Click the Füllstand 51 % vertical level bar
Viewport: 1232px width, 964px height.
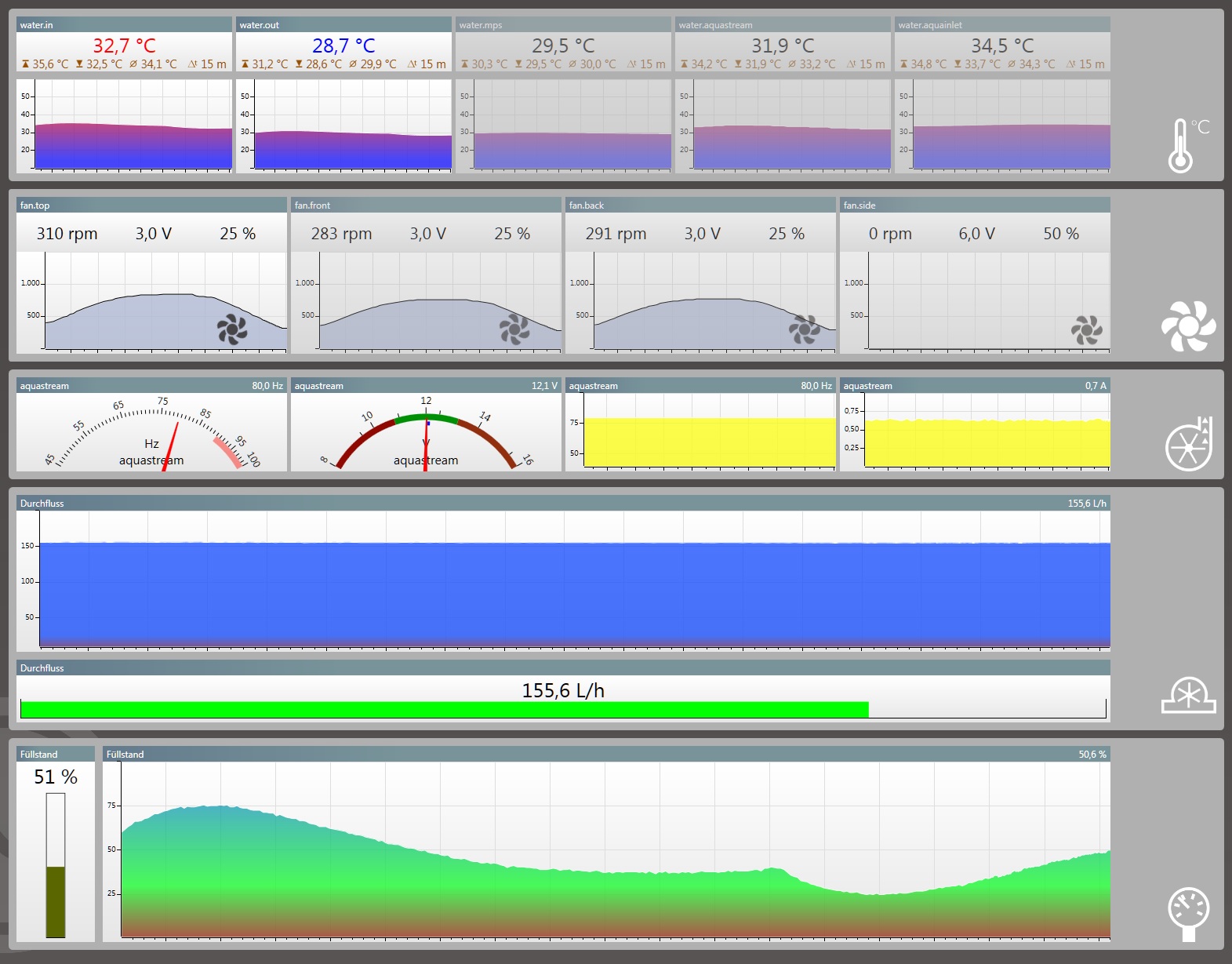[x=56, y=865]
